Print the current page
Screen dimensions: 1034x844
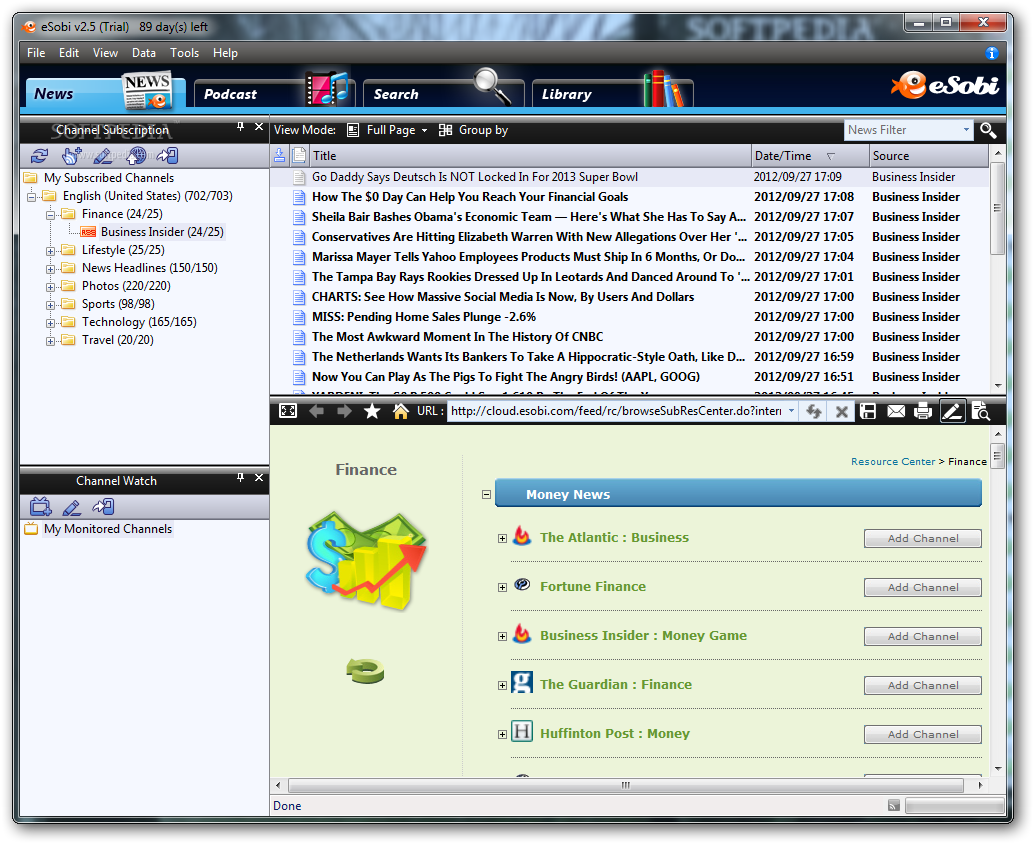coord(923,411)
